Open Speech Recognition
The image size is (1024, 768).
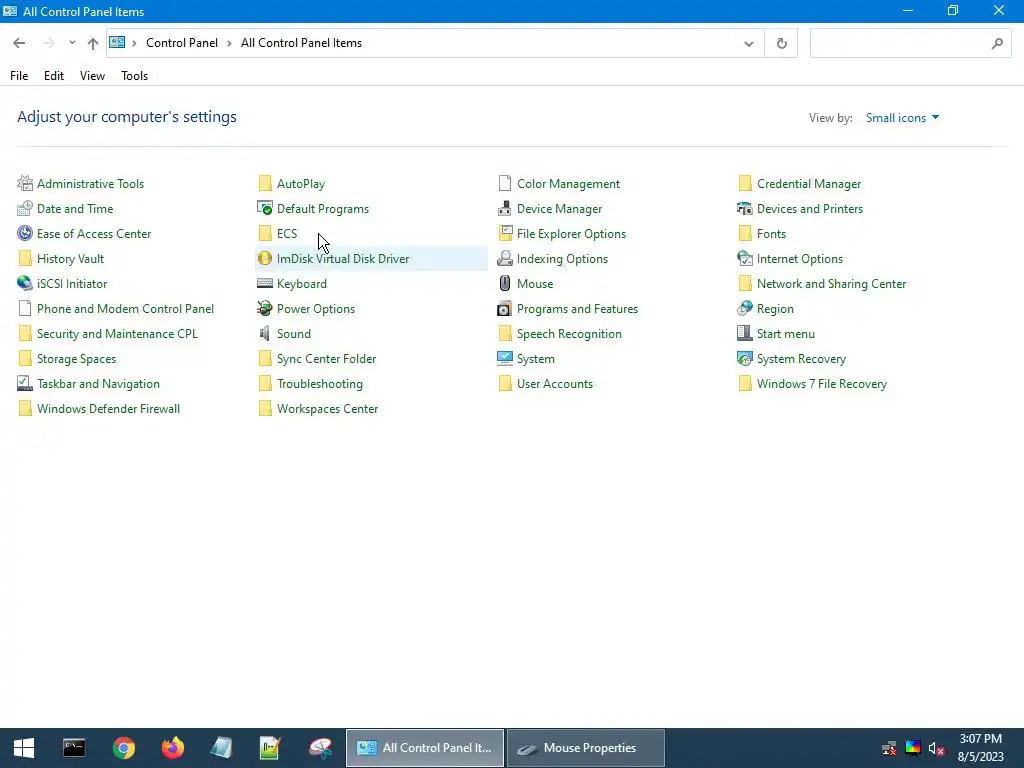coord(569,334)
